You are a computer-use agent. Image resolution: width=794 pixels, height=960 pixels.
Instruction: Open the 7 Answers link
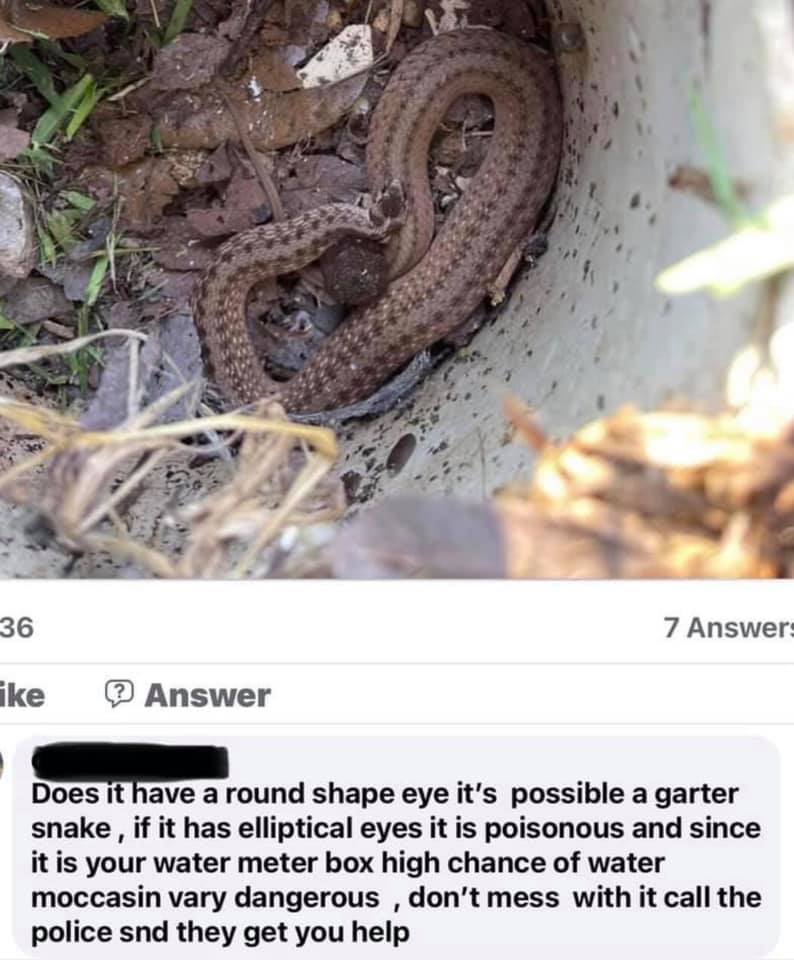click(728, 628)
